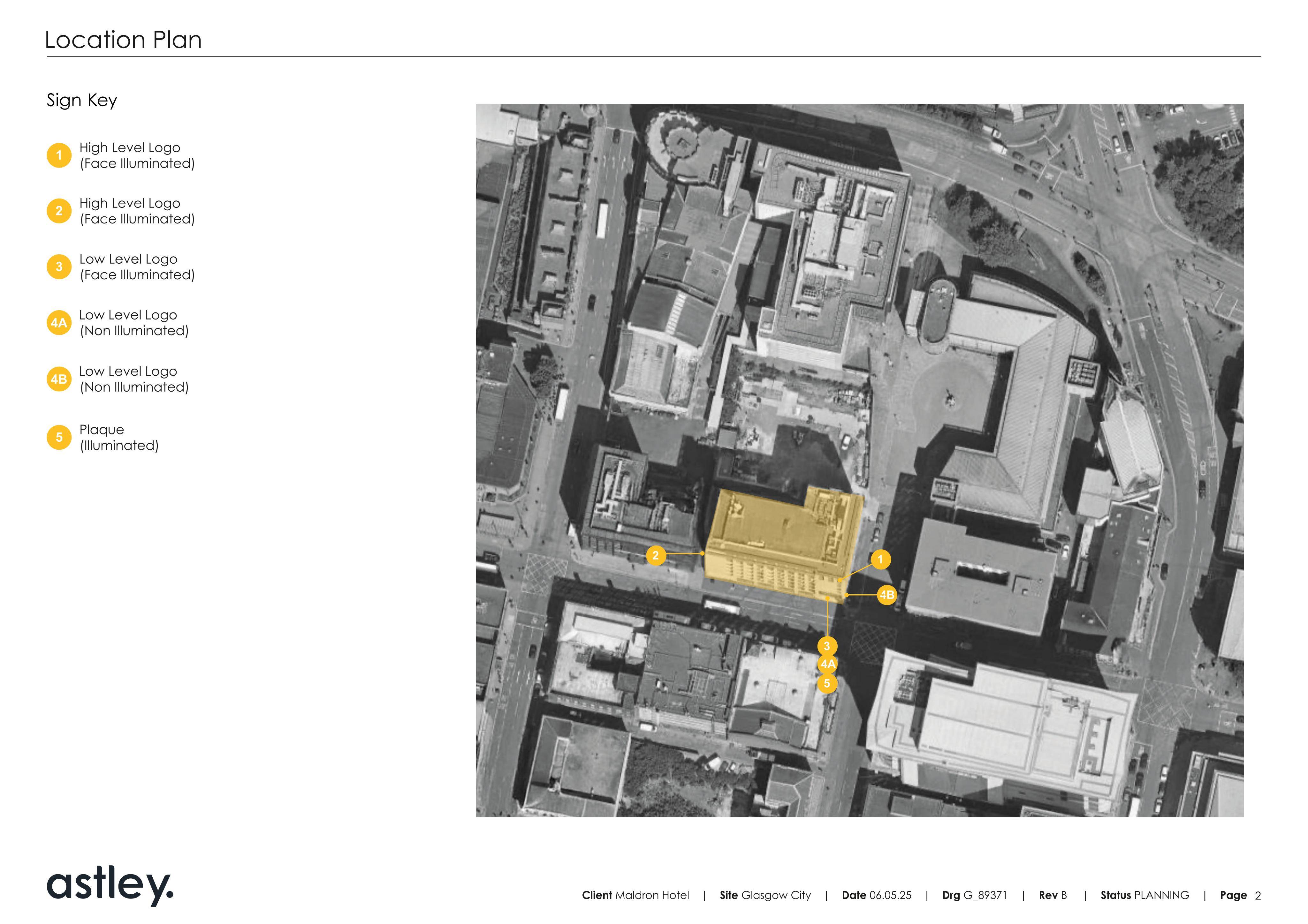Click the yellow 1 icon in Sign Key

pyautogui.click(x=59, y=155)
